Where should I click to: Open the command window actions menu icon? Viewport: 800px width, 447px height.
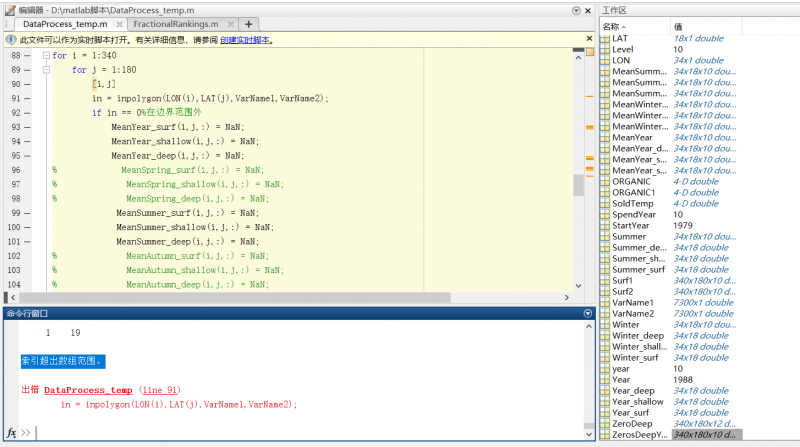(x=588, y=313)
